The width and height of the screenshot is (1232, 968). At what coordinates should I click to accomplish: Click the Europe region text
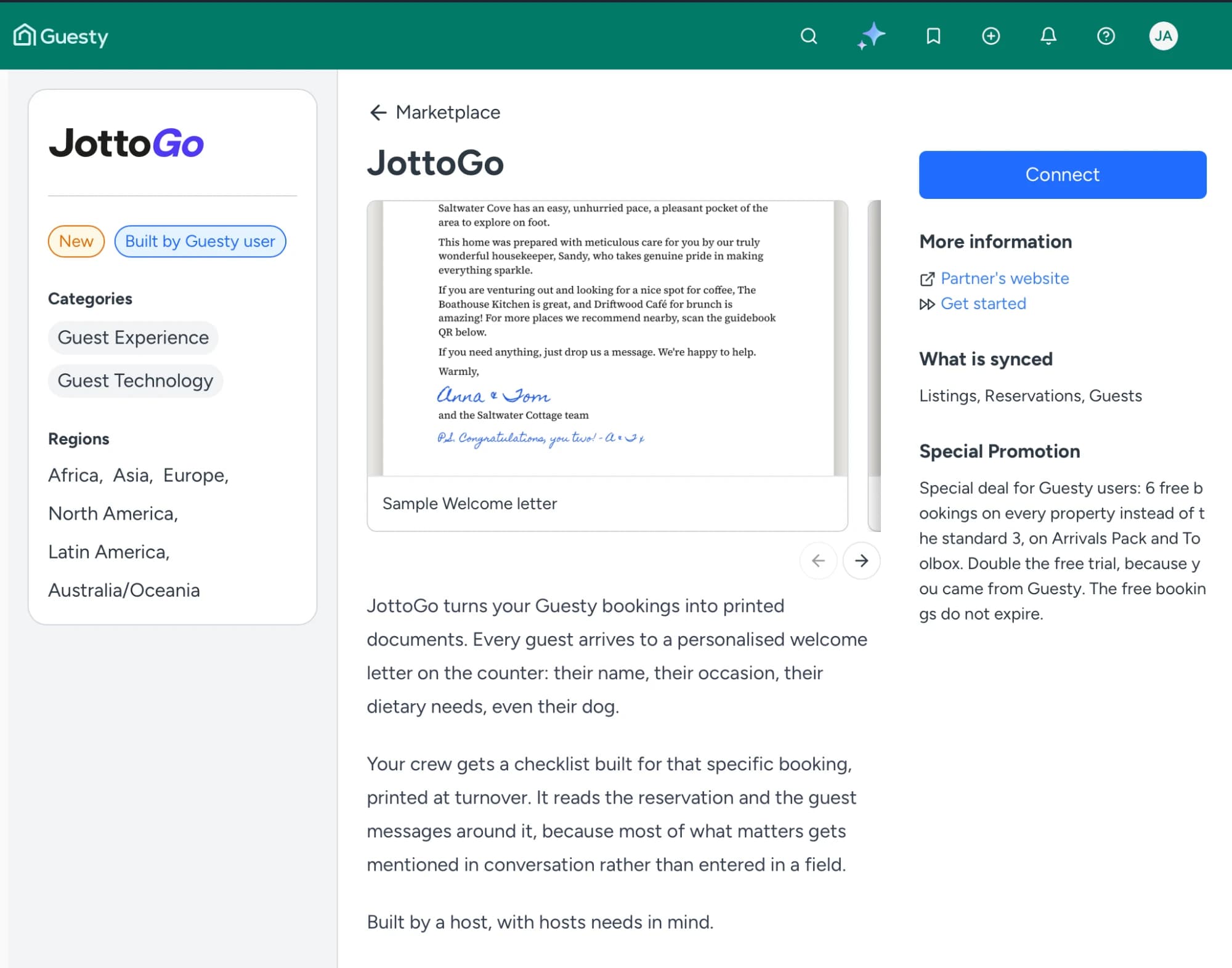196,475
